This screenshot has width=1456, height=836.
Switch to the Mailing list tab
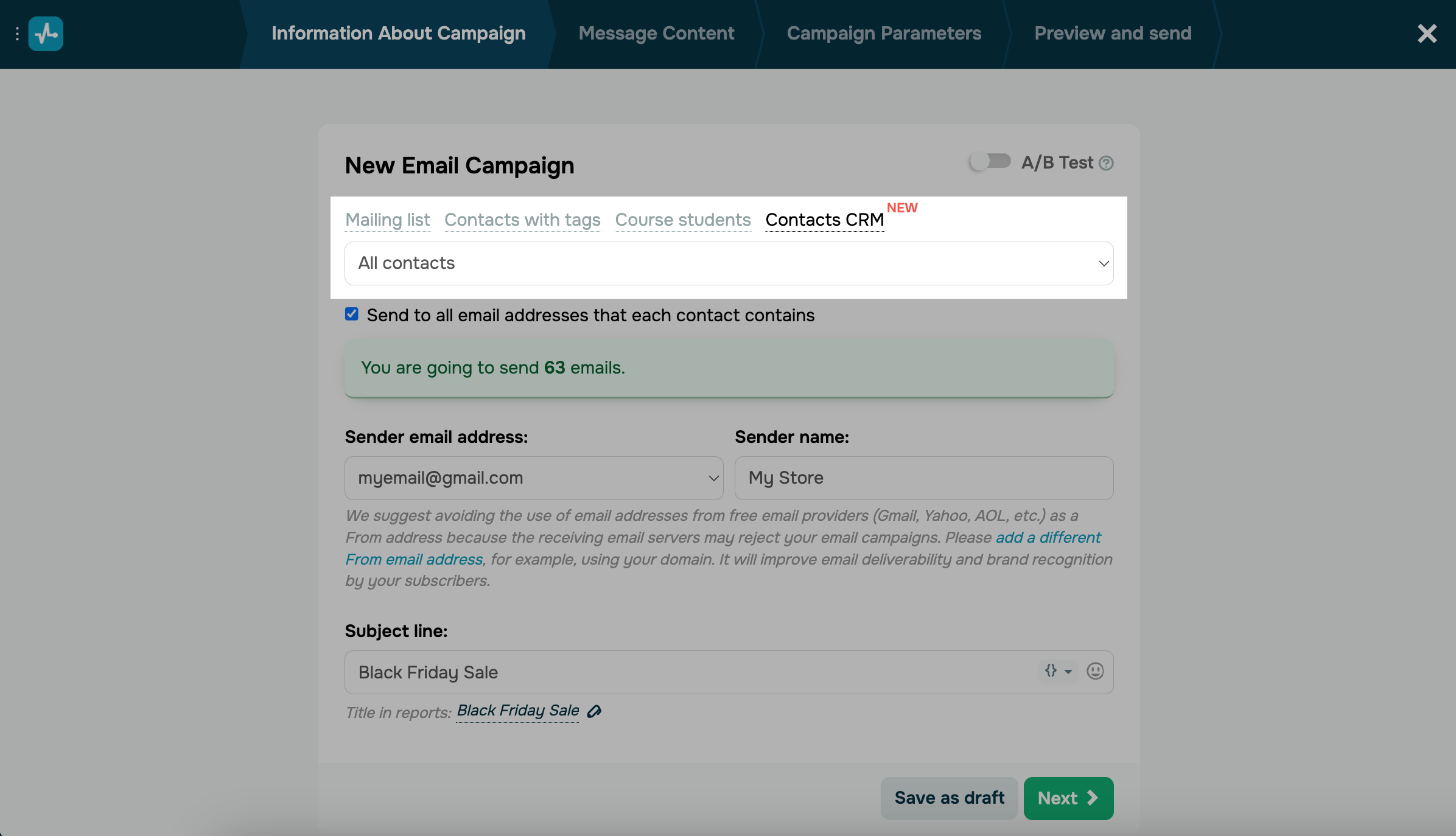click(x=387, y=220)
